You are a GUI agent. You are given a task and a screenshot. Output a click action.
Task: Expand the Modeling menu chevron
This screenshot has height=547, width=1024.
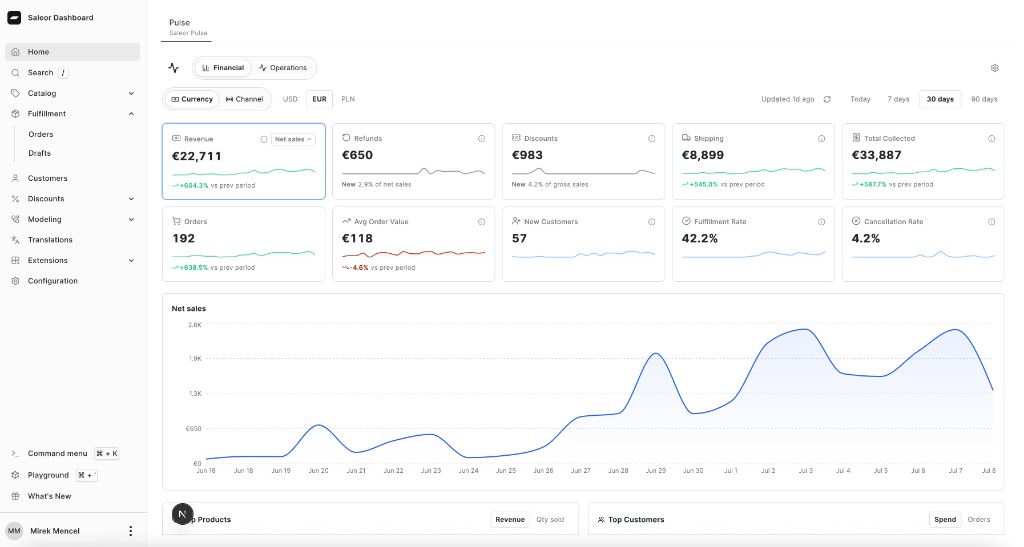(x=131, y=219)
